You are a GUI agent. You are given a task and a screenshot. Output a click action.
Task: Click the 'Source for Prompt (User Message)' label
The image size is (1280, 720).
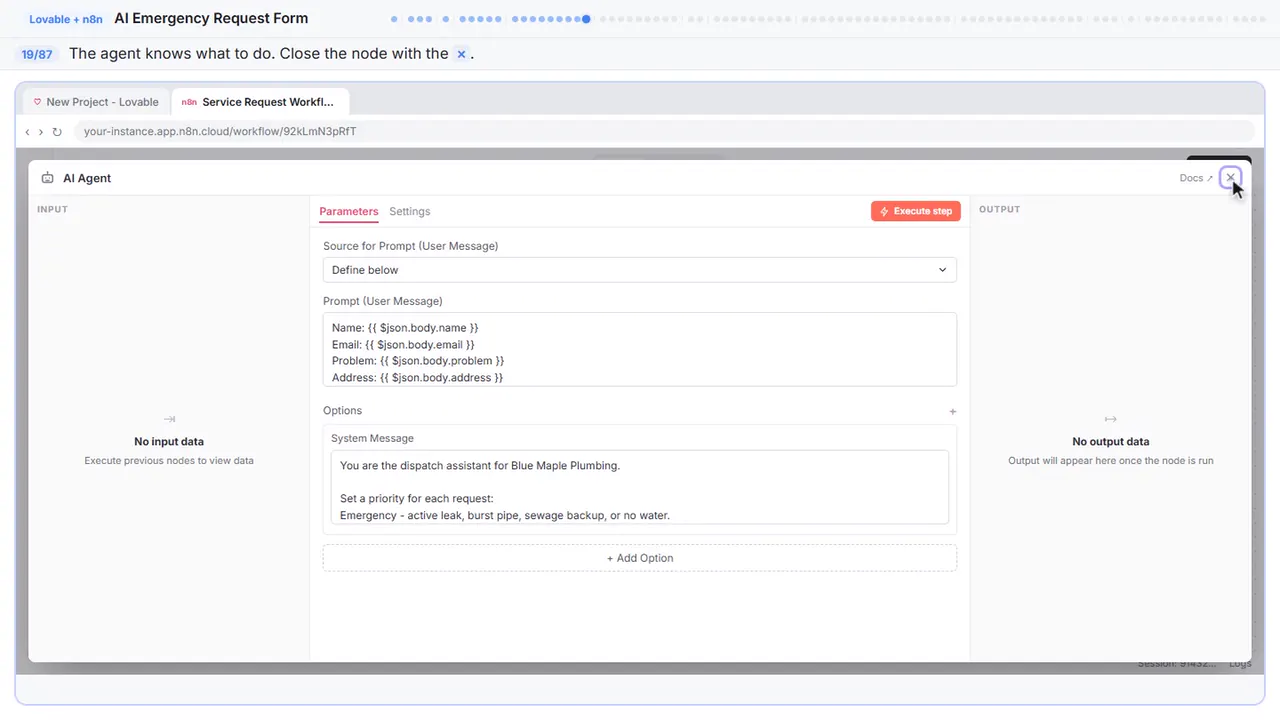[x=410, y=246]
